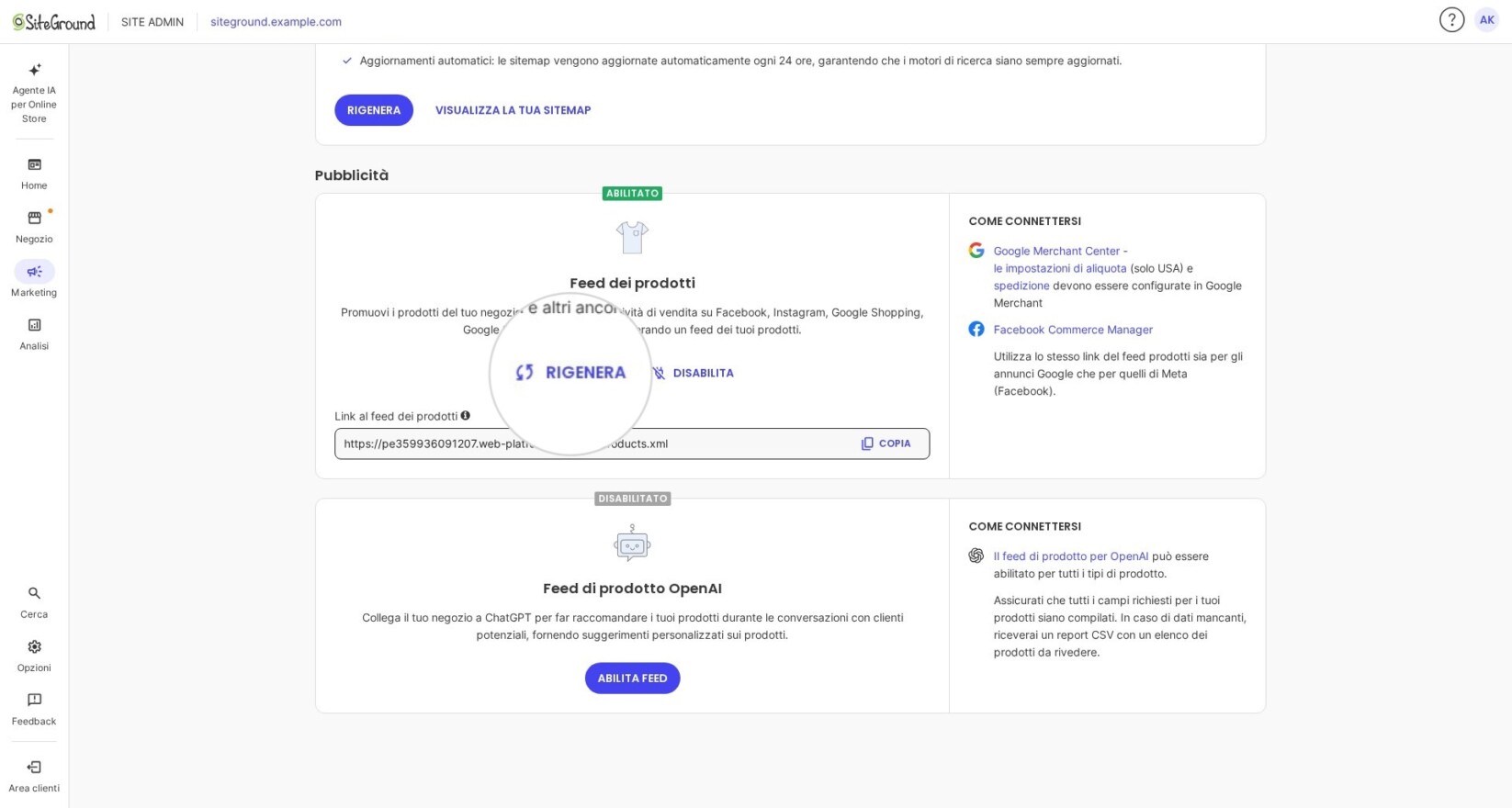Open Facebook Commerce Manager link
The height and width of the screenshot is (808, 1512).
click(1073, 330)
